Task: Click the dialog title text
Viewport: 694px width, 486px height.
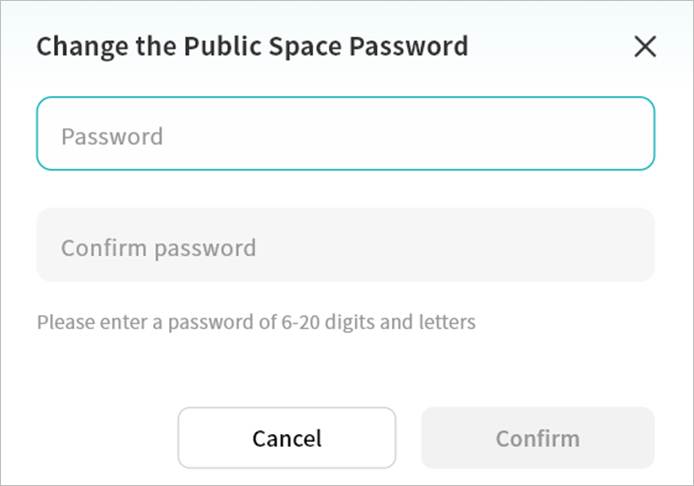Action: pos(252,46)
